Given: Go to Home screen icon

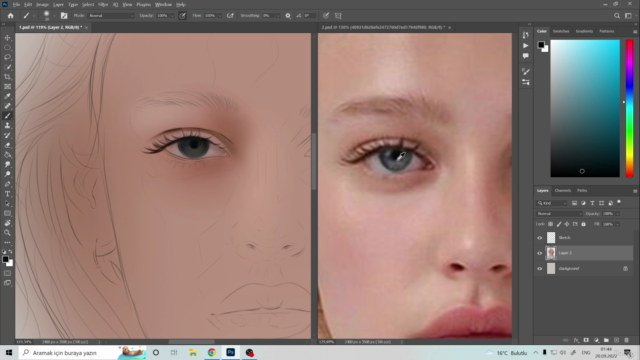Looking at the screenshot, I should tap(11, 16).
